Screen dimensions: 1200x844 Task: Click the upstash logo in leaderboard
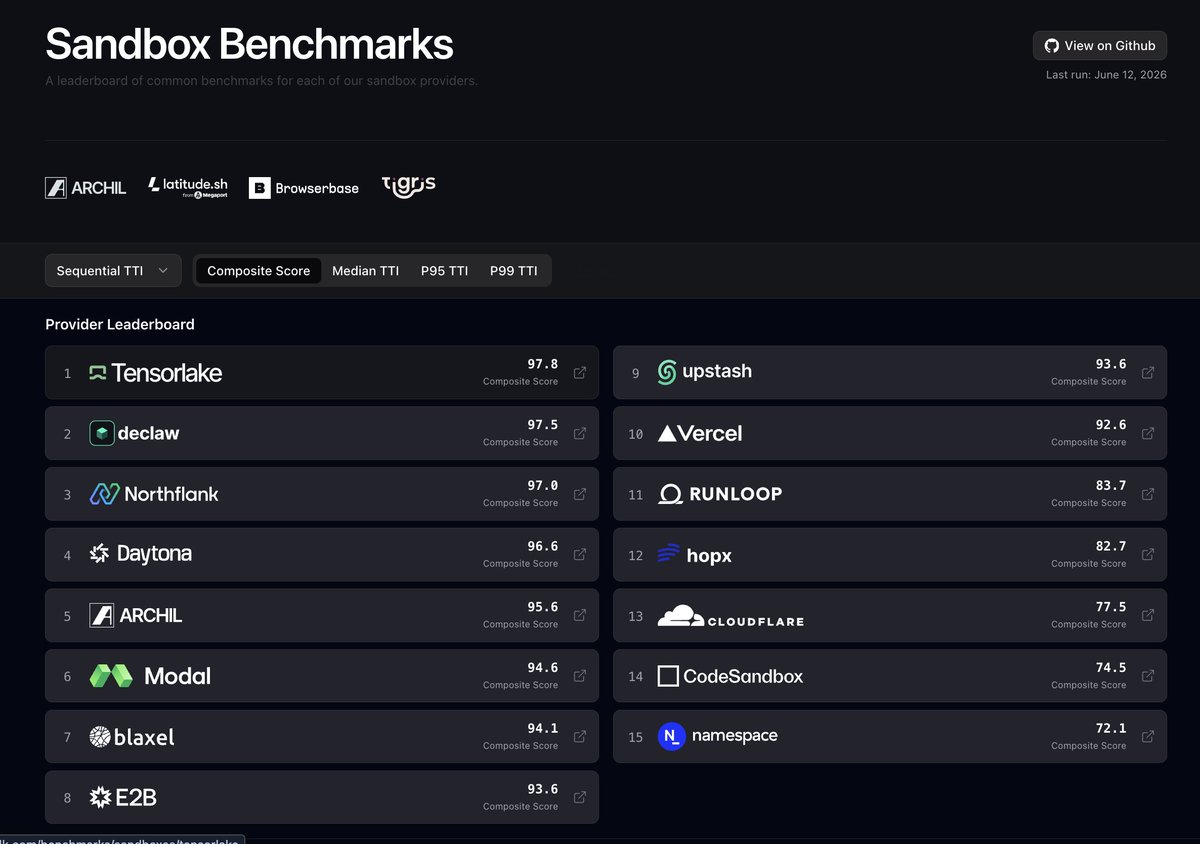coord(704,372)
